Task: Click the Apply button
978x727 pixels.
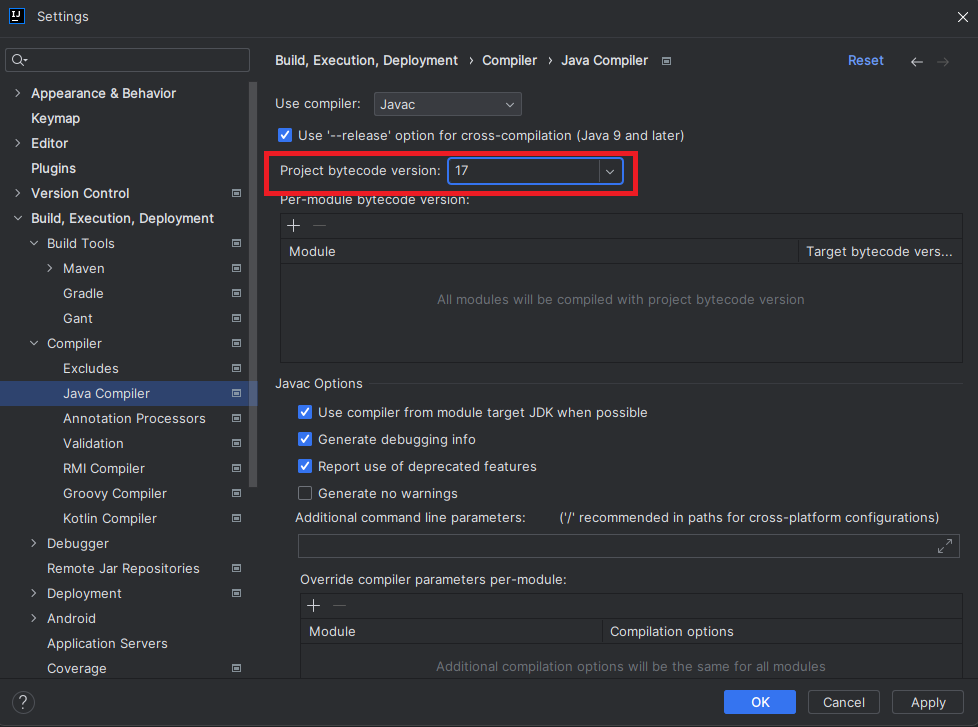Action: tap(927, 702)
